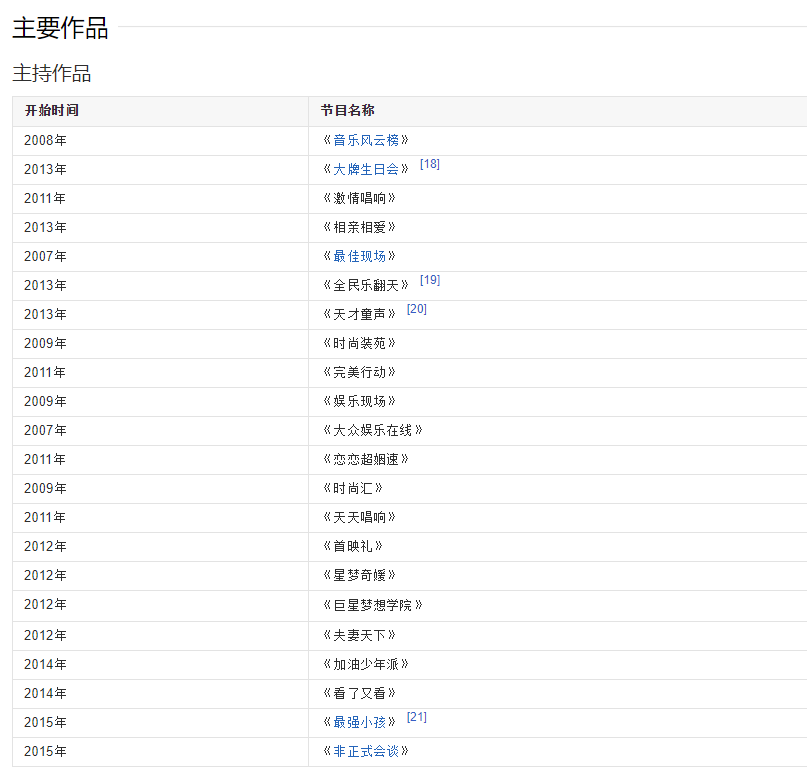Select the text 《夫妻天下》
The image size is (807, 780).
pyautogui.click(x=359, y=635)
